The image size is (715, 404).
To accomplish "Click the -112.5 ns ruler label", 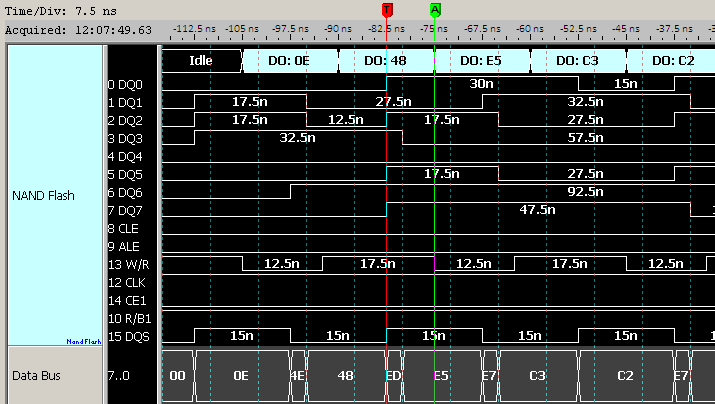I will click(194, 29).
